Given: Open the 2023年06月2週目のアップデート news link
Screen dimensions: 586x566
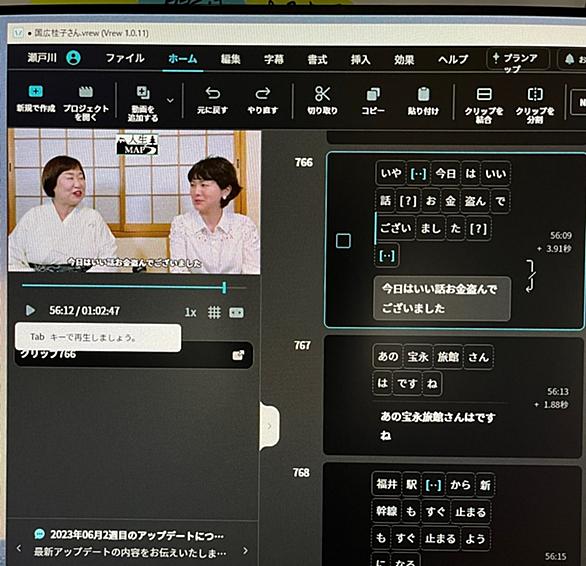Looking at the screenshot, I should [x=137, y=535].
